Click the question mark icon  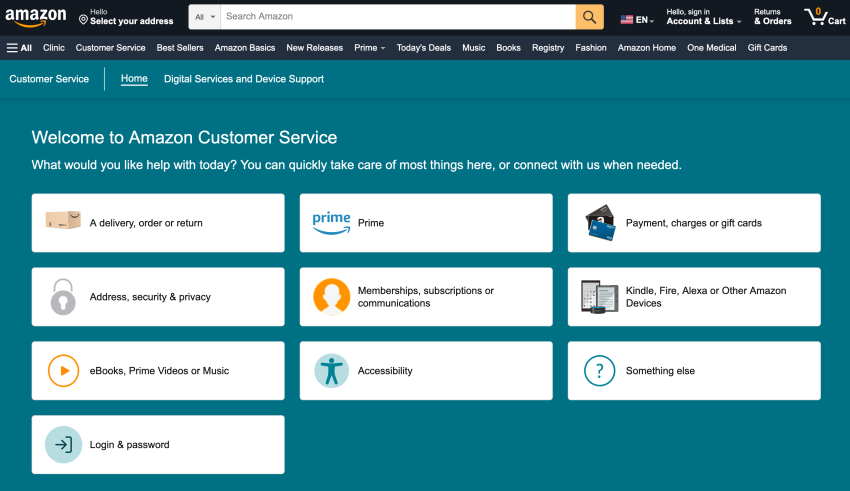600,371
